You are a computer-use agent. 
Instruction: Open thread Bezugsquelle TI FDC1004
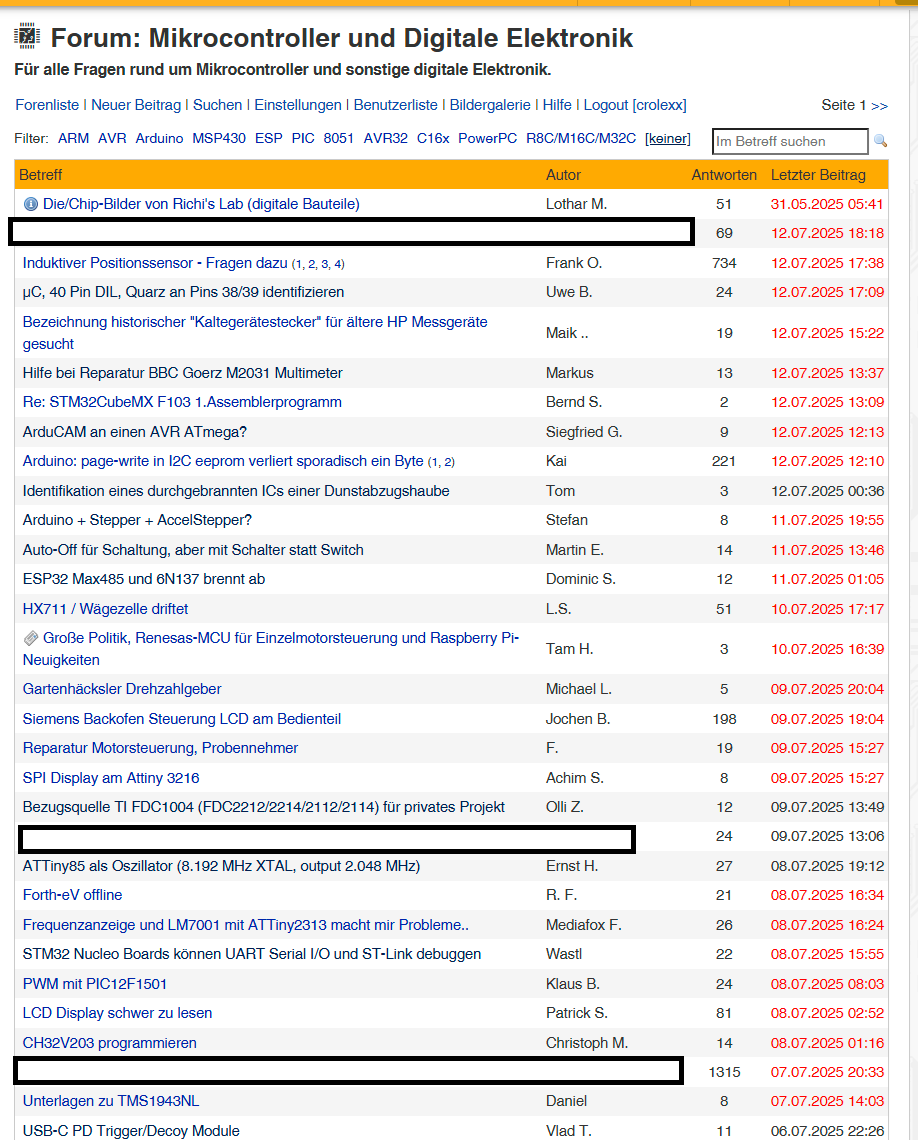(264, 807)
